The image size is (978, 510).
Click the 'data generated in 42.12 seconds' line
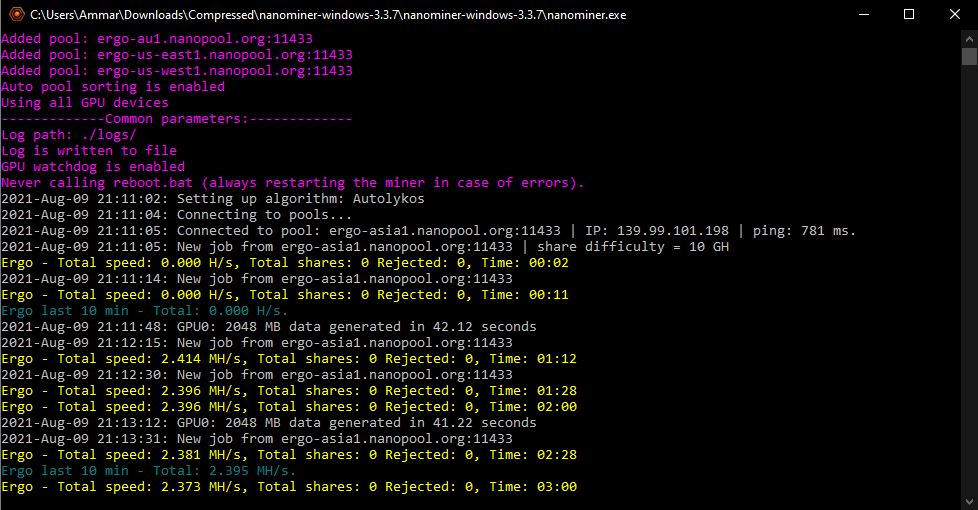tap(269, 327)
